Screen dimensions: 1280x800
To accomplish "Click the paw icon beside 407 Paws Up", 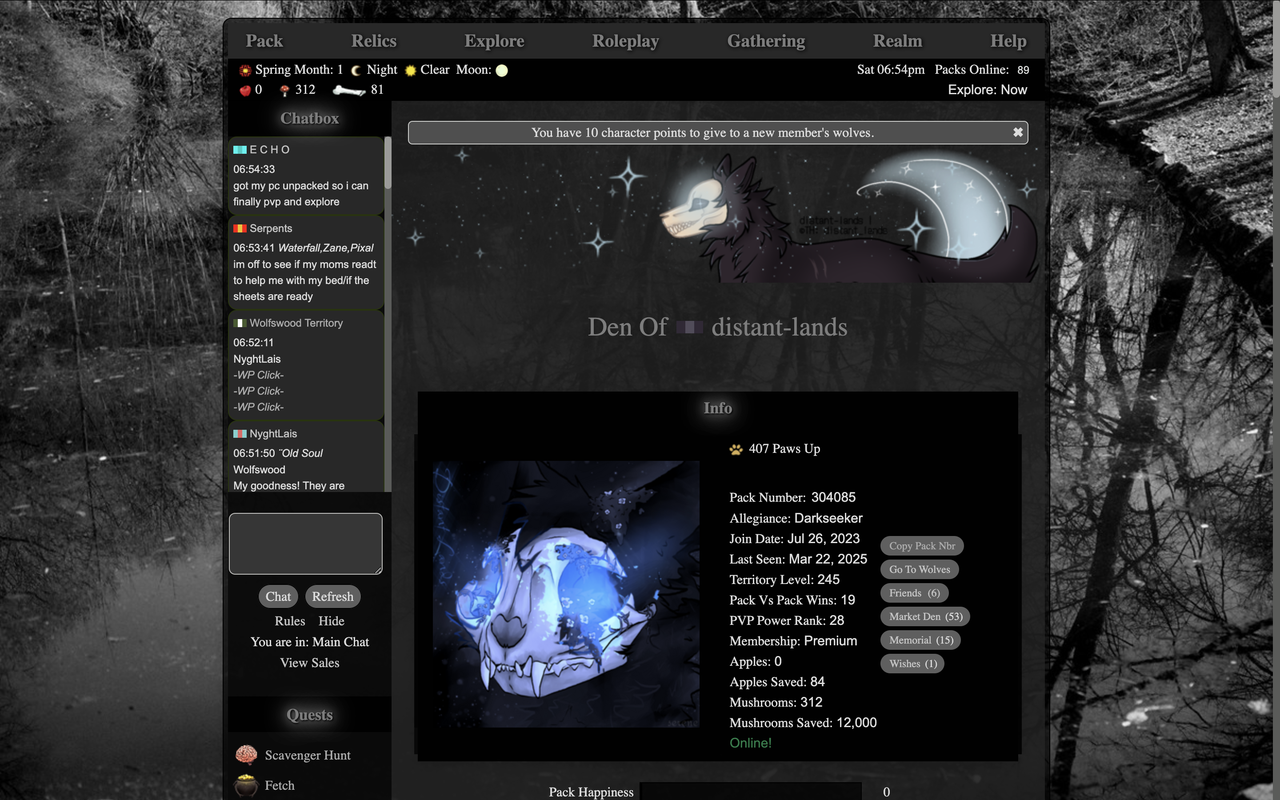I will coord(735,448).
